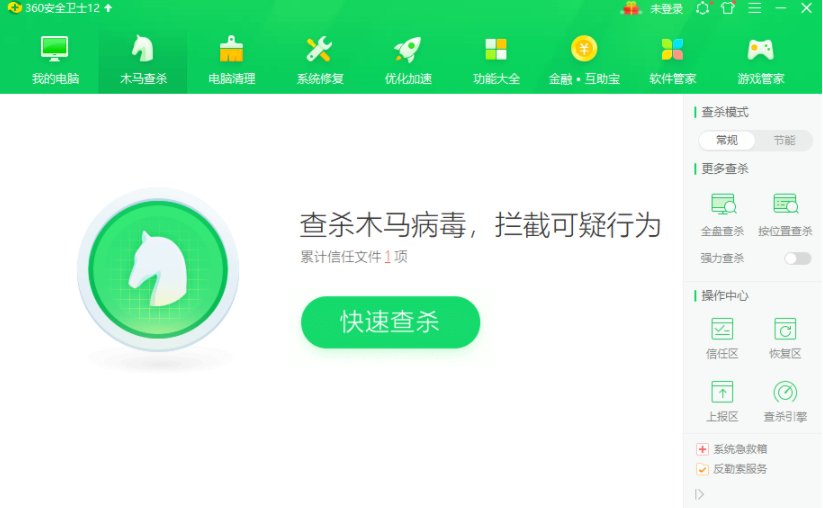Click the 未登录 login text

tap(667, 8)
